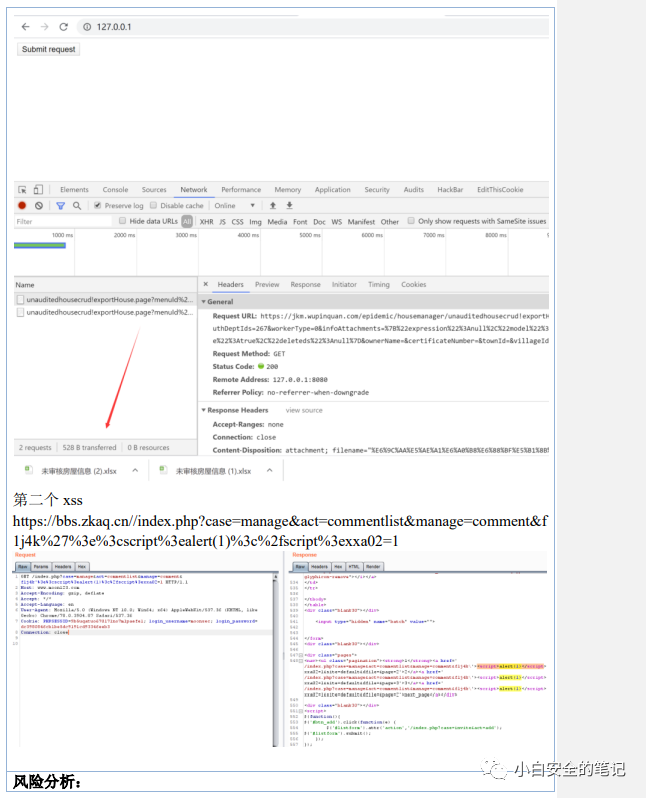This screenshot has height=798, width=646.
Task: Filter requests by XHR
Action: coord(207,222)
